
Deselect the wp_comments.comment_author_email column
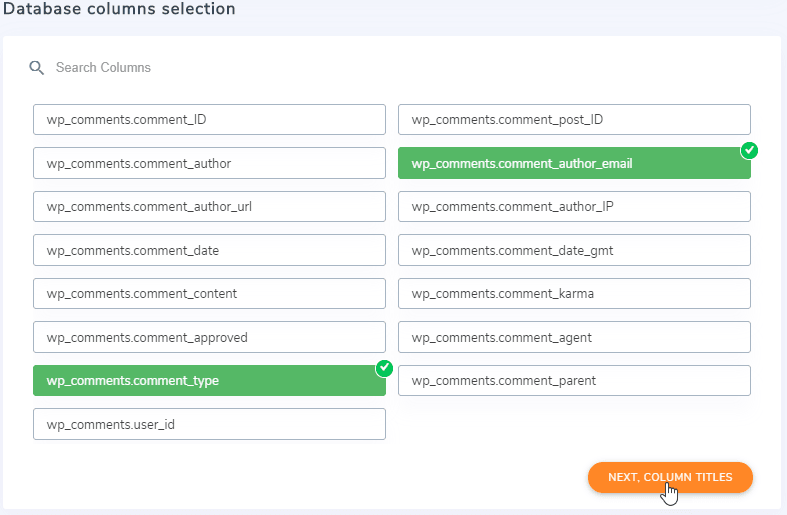coord(574,164)
